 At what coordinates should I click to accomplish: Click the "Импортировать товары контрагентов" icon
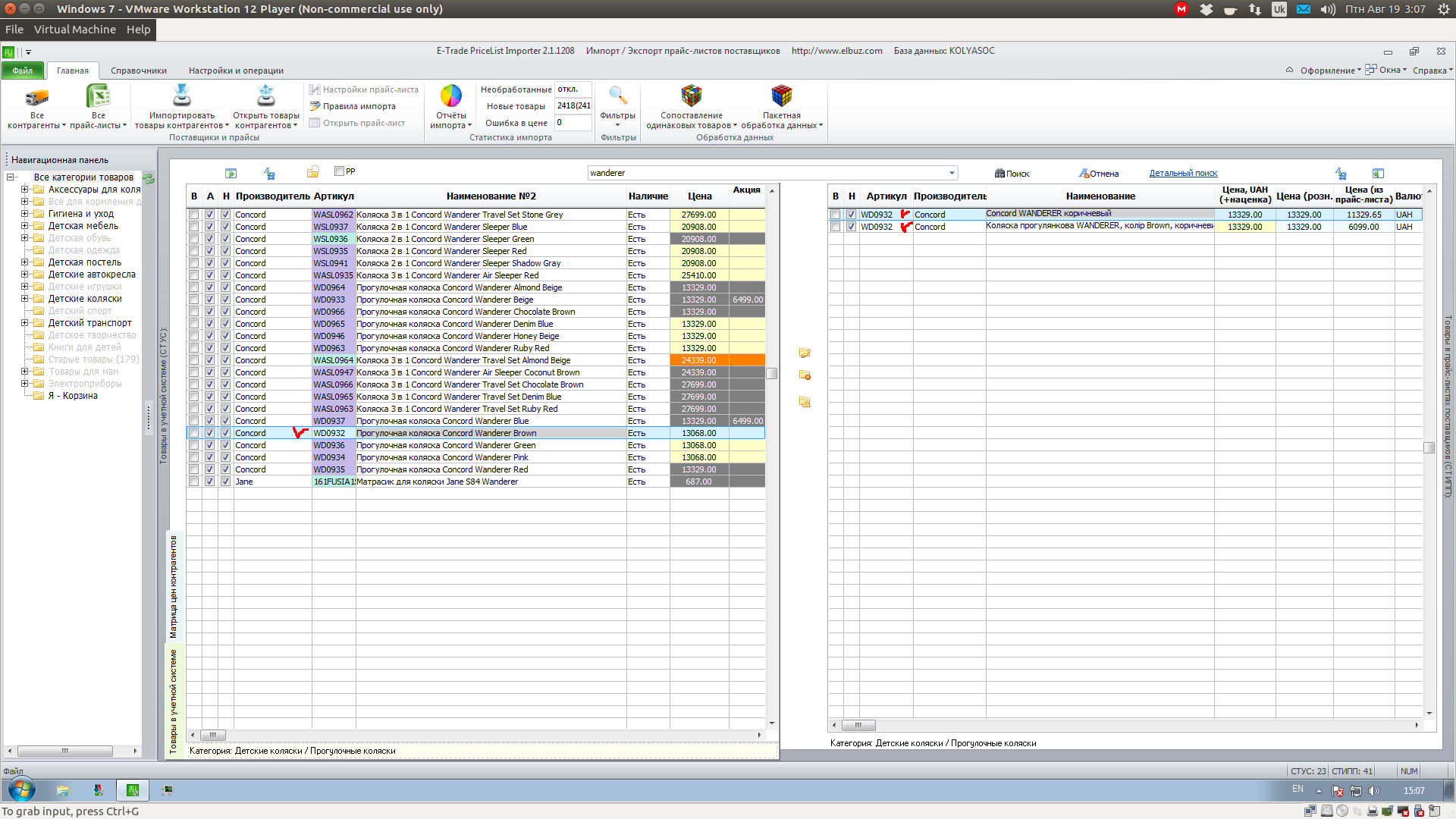[x=182, y=96]
